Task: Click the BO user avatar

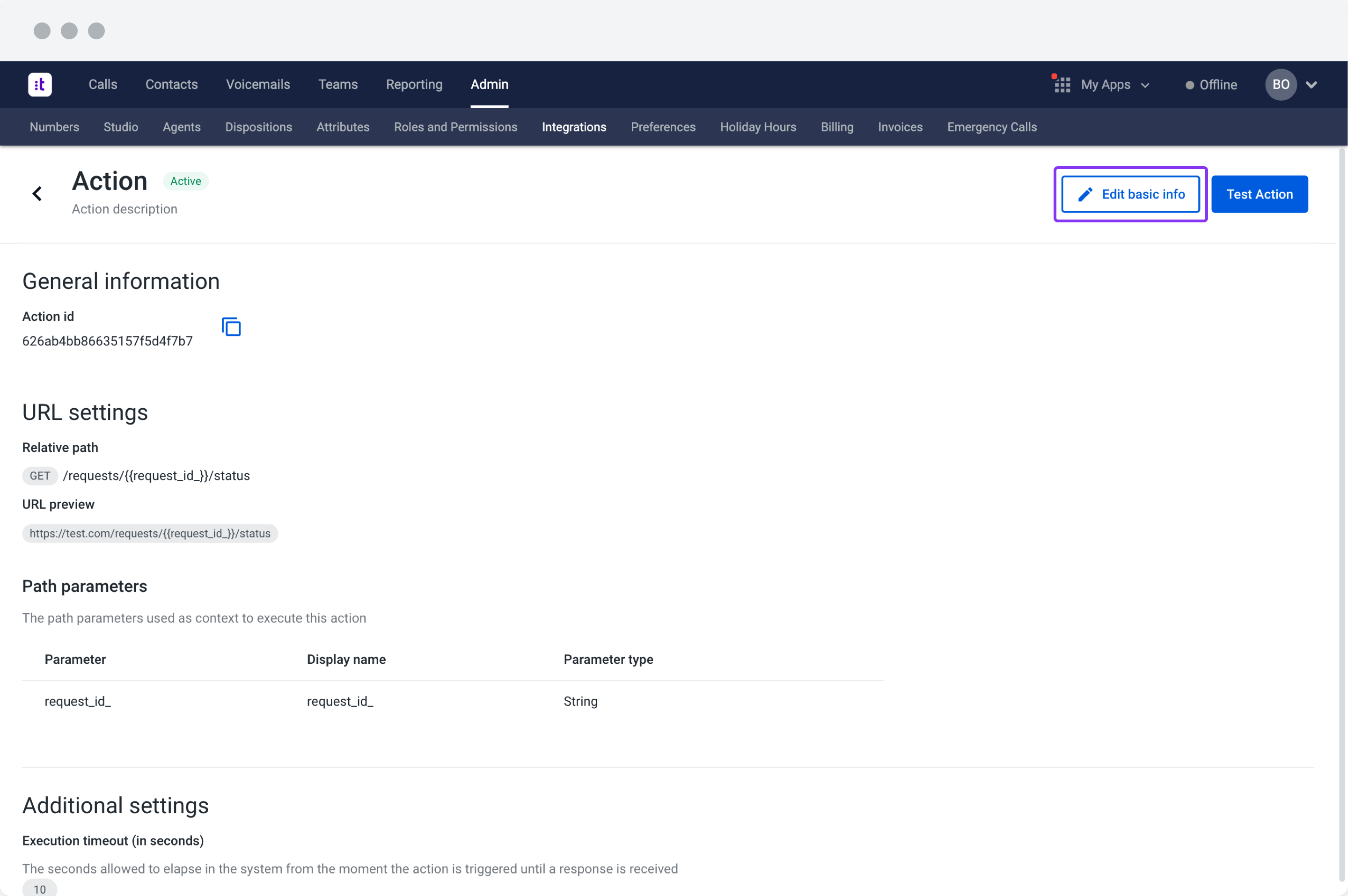Action: click(x=1280, y=85)
